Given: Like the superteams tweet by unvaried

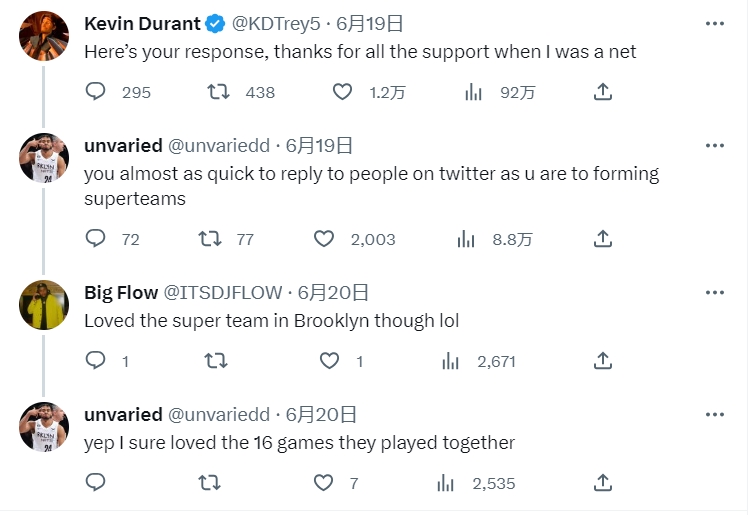Looking at the screenshot, I should coord(324,239).
